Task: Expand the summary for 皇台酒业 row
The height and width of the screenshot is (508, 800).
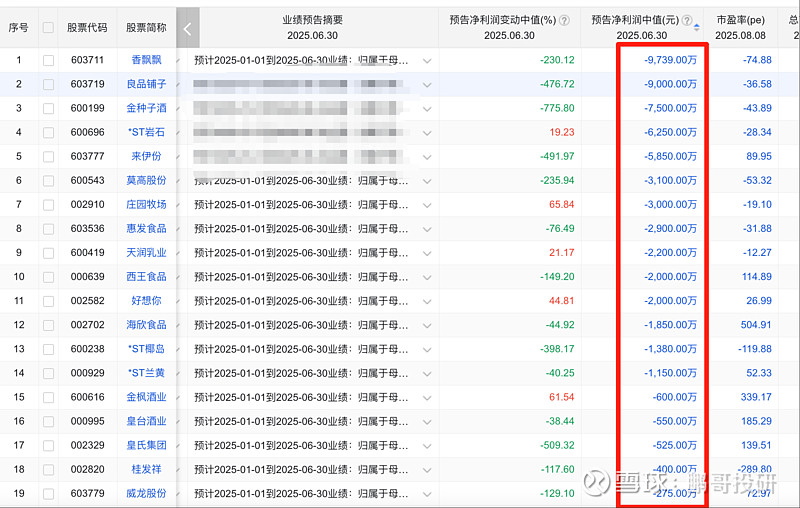Action: tap(427, 422)
